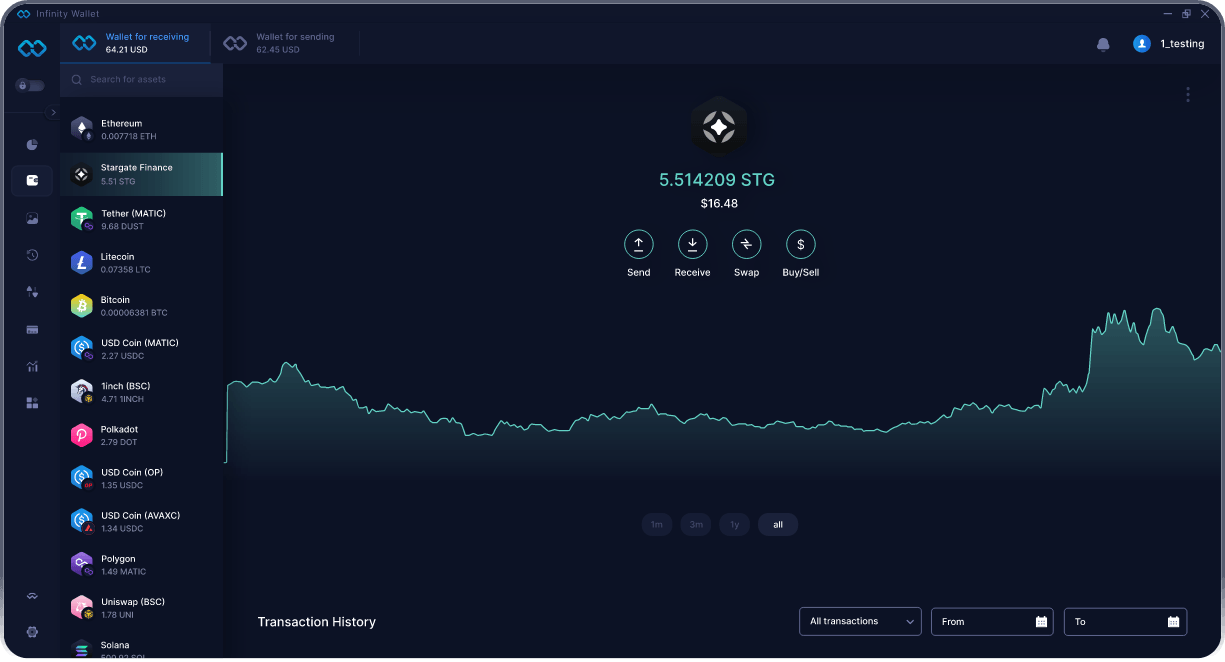1225x662 pixels.
Task: Open settings gear at sidebar bottom
Action: click(32, 632)
